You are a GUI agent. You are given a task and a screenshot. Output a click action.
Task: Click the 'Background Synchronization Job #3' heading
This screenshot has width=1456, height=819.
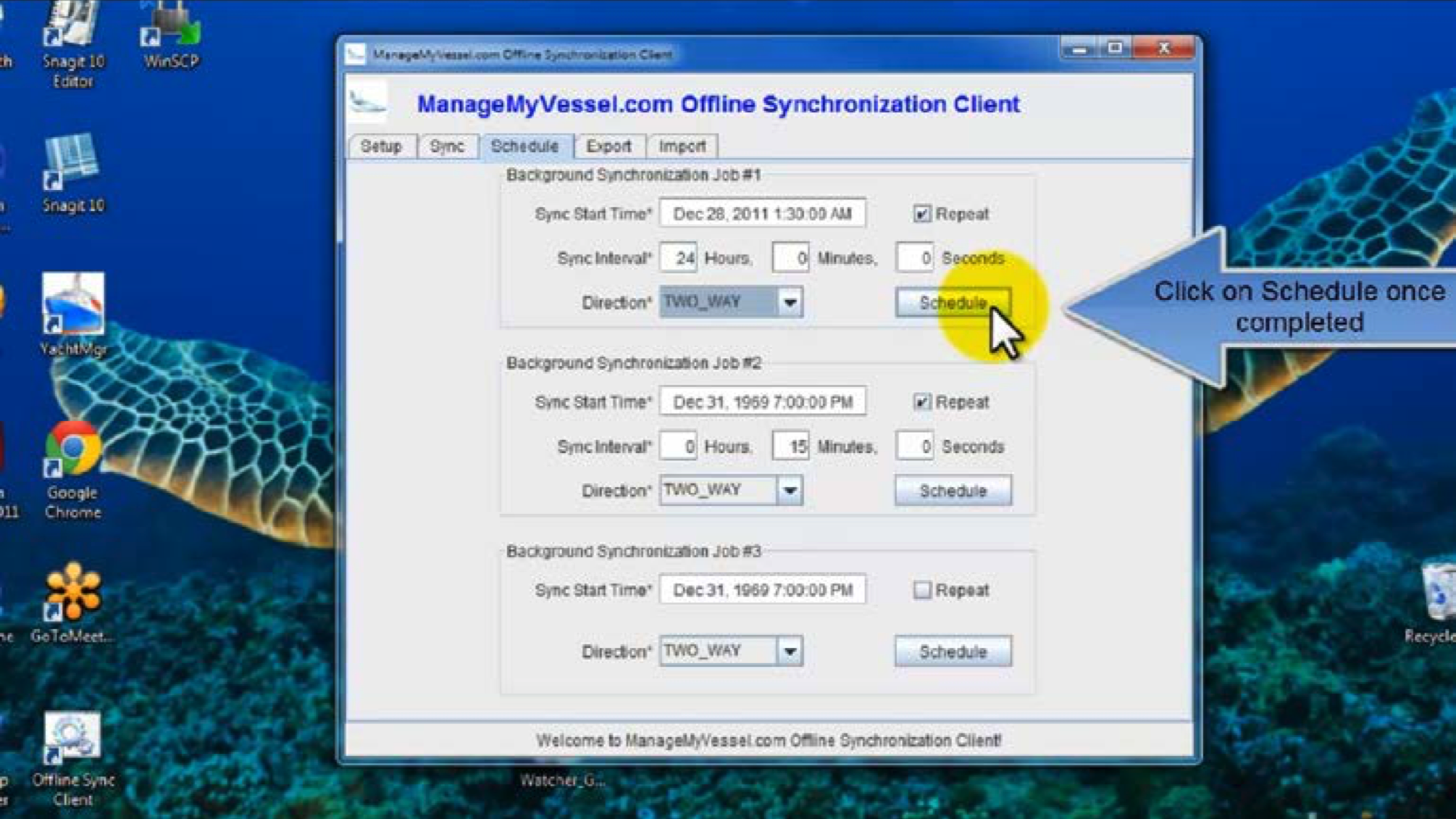(634, 551)
